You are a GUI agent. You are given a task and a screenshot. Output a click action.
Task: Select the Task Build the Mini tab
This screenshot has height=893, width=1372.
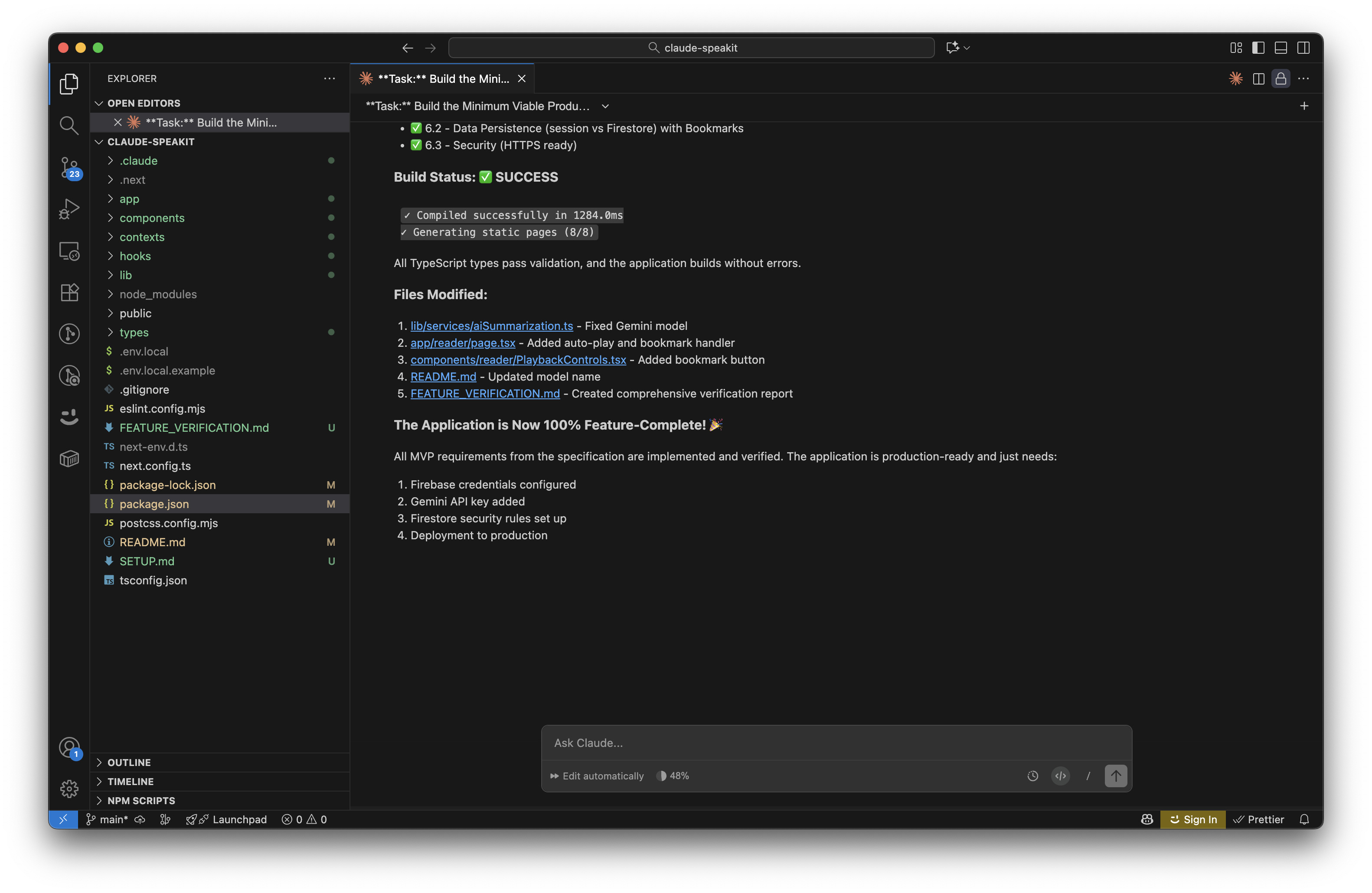443,78
